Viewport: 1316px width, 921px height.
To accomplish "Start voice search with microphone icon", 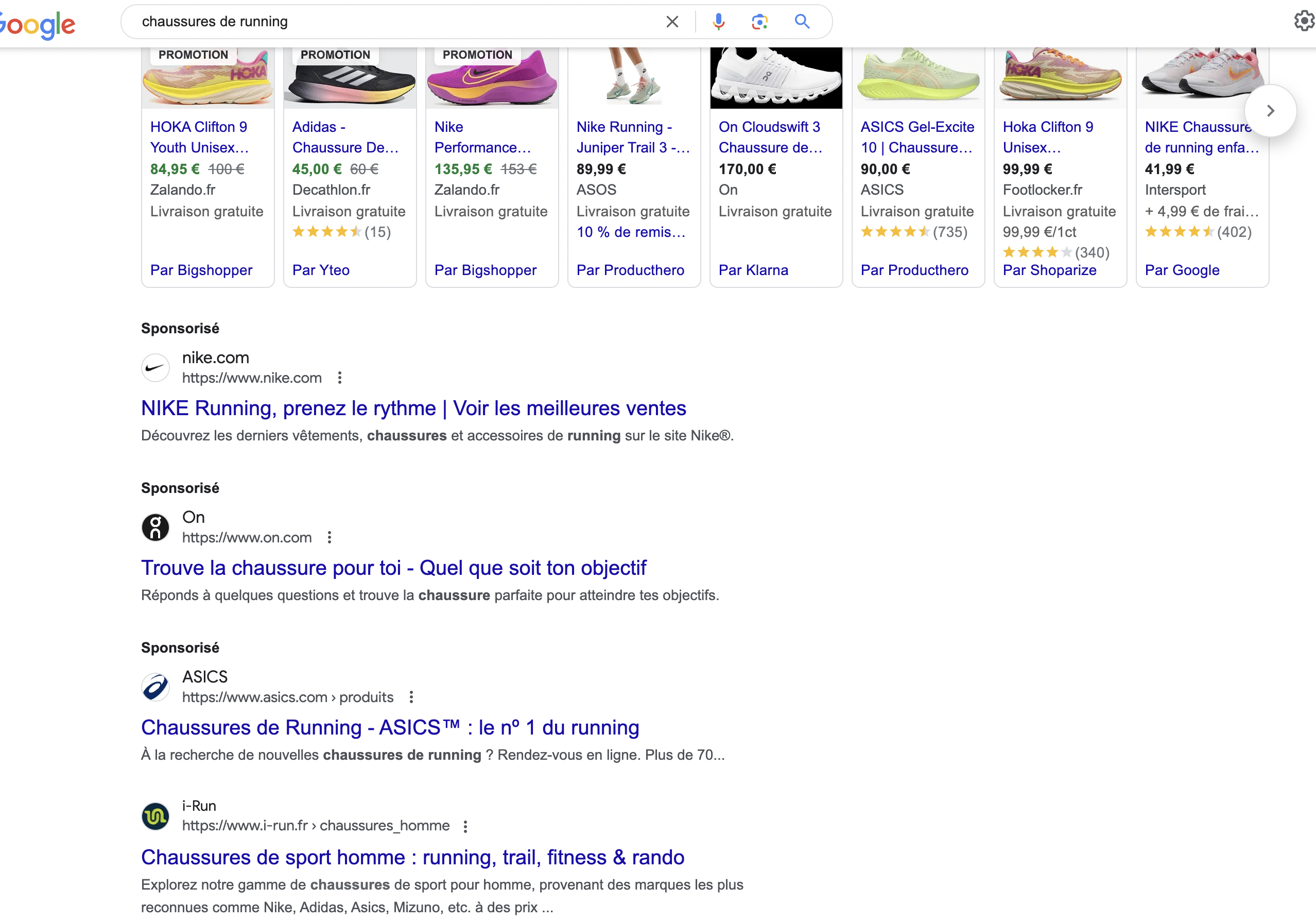I will [x=718, y=22].
